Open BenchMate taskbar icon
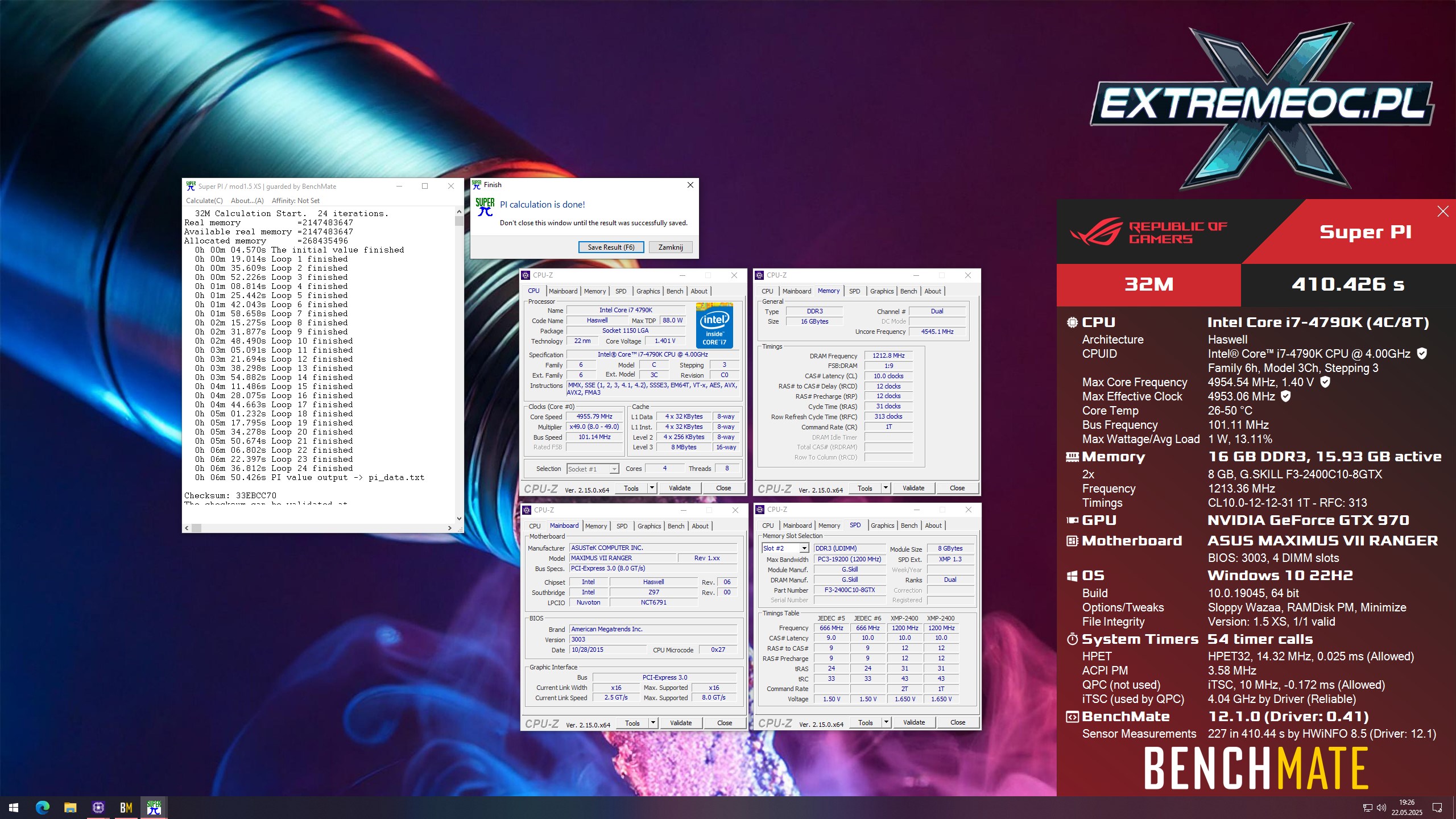 click(126, 808)
